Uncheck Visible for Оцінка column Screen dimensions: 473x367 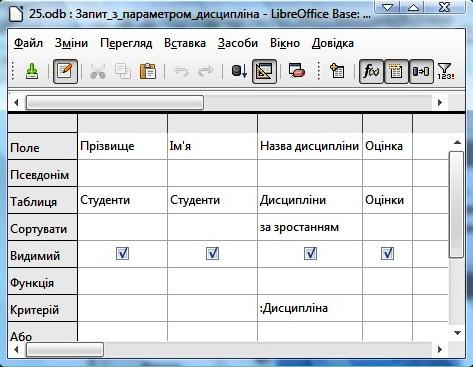[x=387, y=253]
